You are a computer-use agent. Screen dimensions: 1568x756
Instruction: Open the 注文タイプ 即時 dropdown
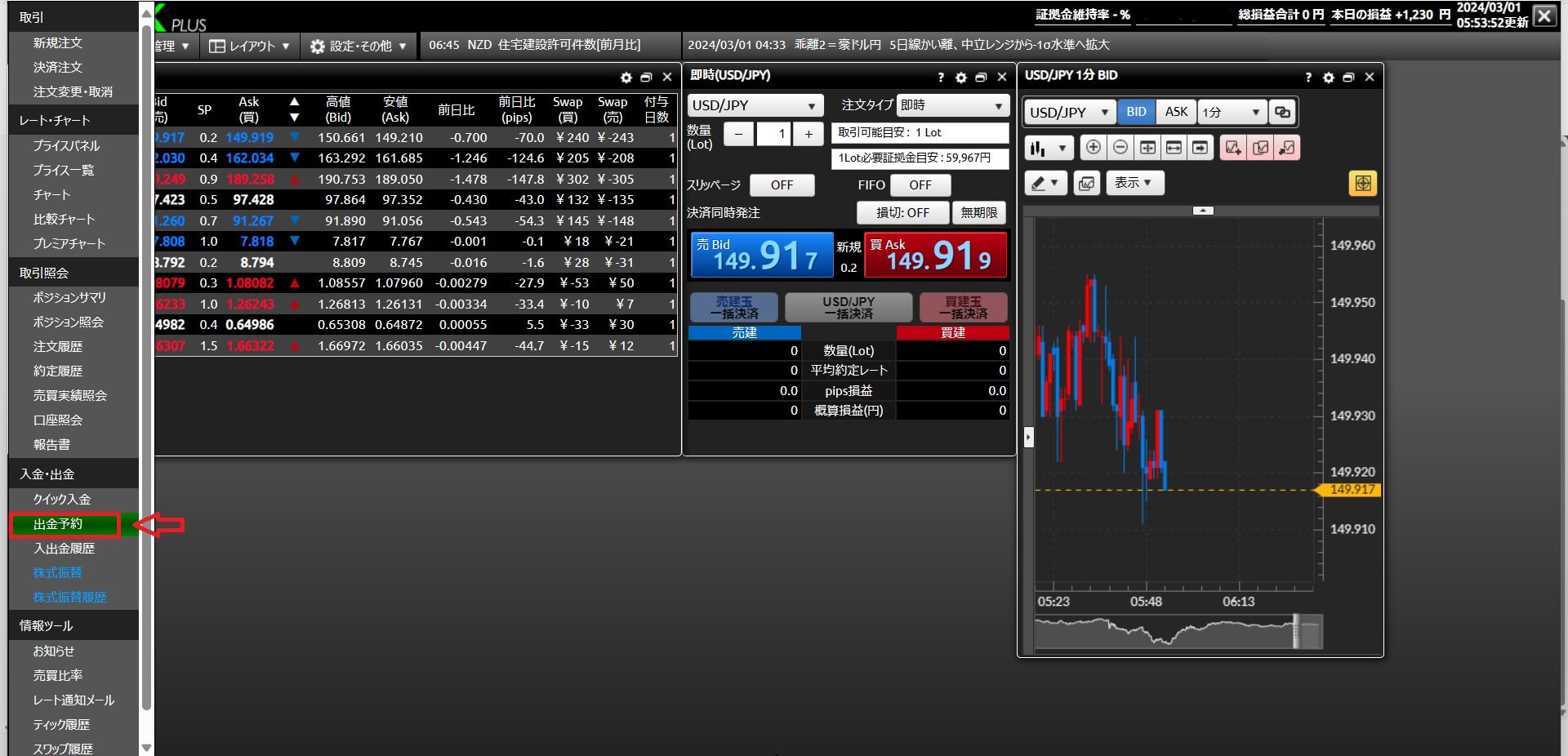click(952, 105)
